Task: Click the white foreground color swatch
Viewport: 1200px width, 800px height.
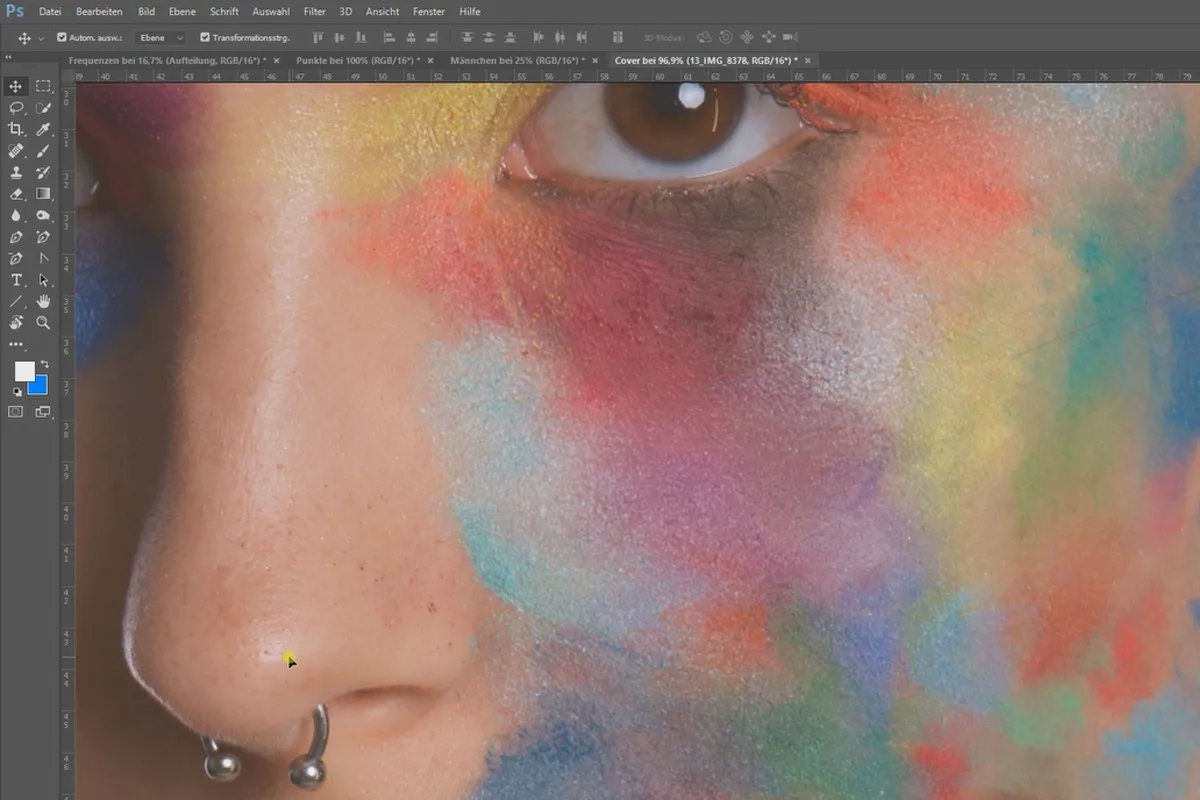Action: coord(23,371)
